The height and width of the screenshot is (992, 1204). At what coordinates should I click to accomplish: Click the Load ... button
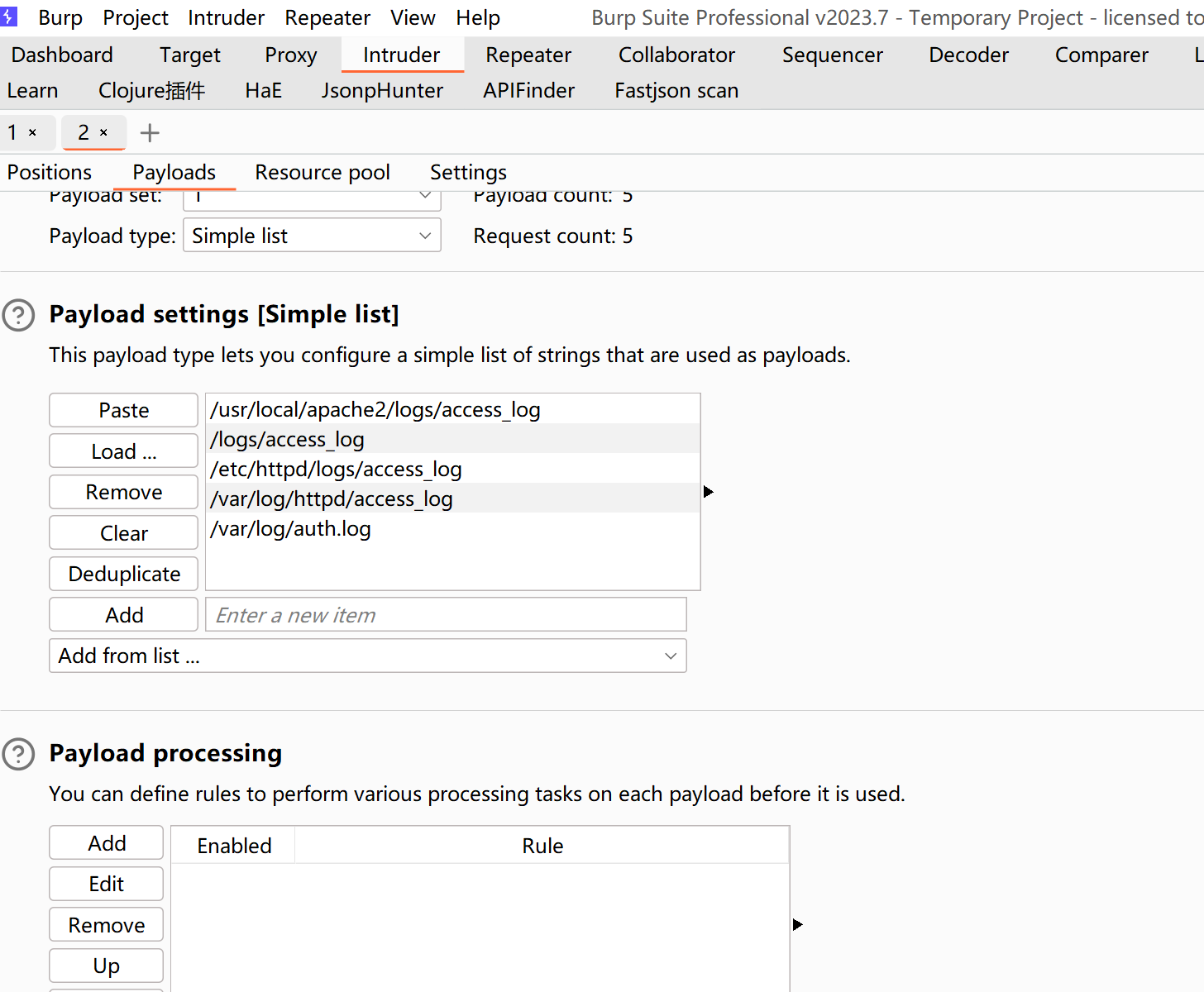click(x=123, y=451)
